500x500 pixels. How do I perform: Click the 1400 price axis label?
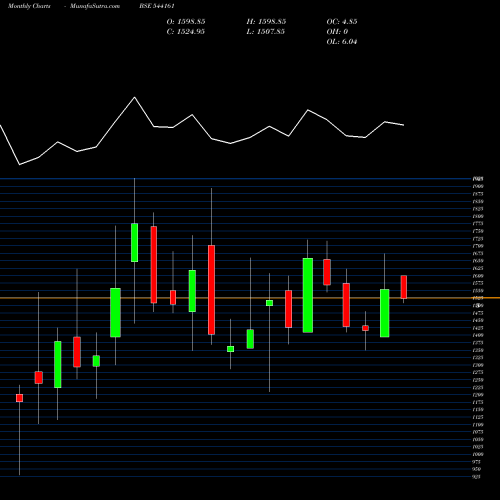[x=478, y=335]
